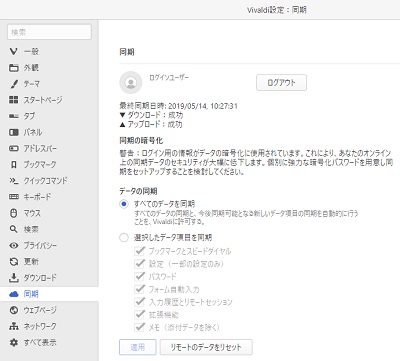Toggle the 設定（一部の設定のみ）checkbox
The image size is (400, 361).
[139, 264]
